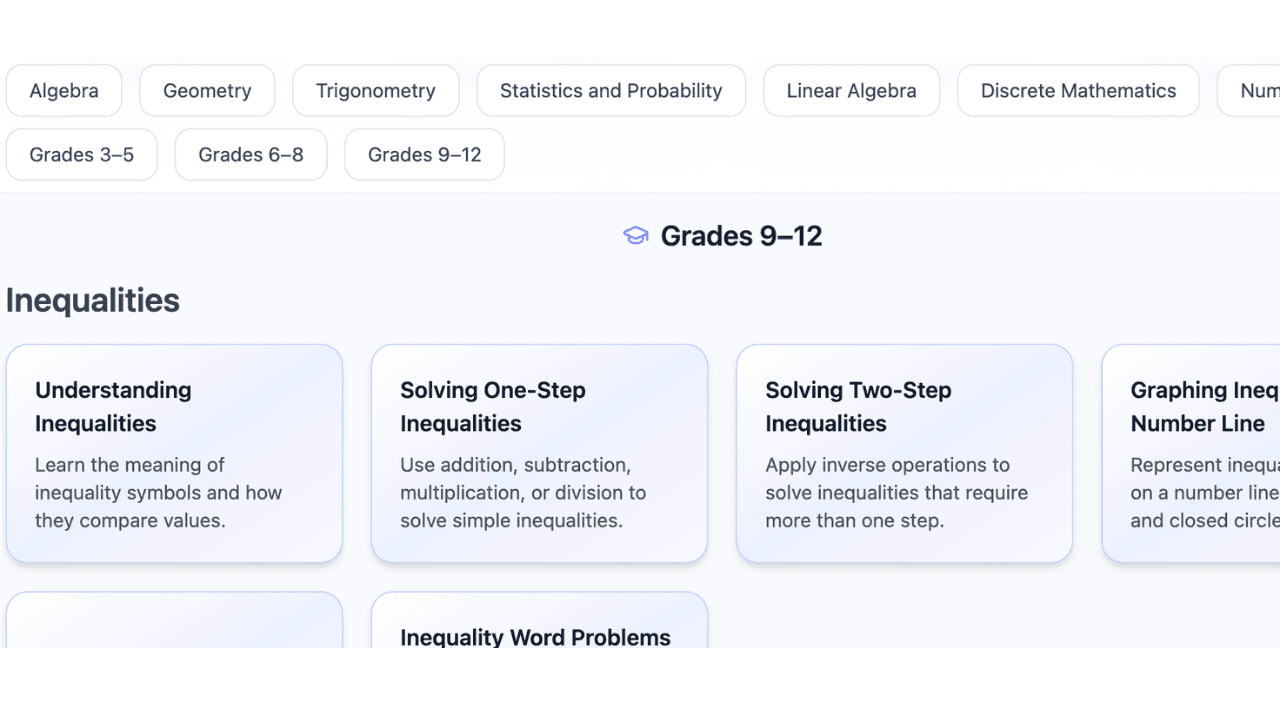Click the graduation cap icon beside Grades 9–12
1280x720 pixels.
coord(636,235)
